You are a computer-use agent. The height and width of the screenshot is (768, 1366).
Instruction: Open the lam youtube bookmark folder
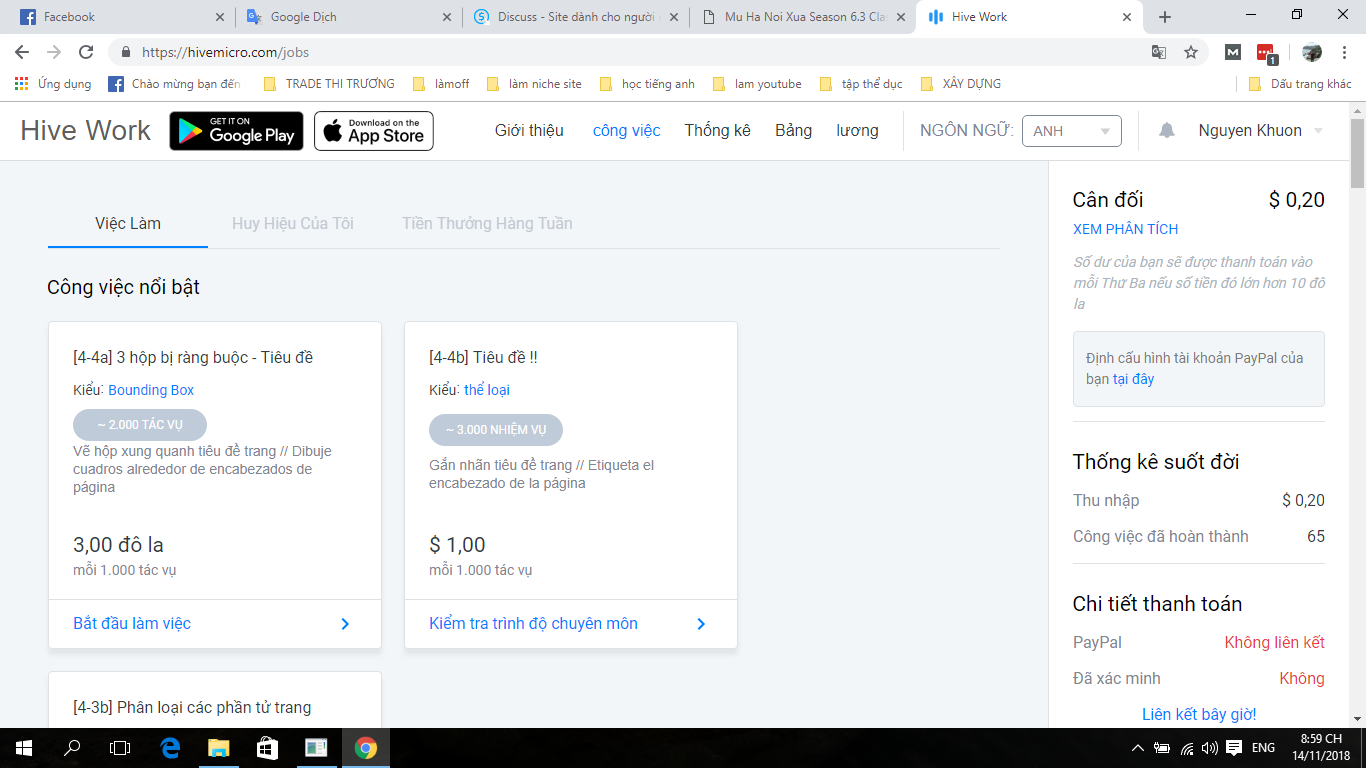click(757, 84)
